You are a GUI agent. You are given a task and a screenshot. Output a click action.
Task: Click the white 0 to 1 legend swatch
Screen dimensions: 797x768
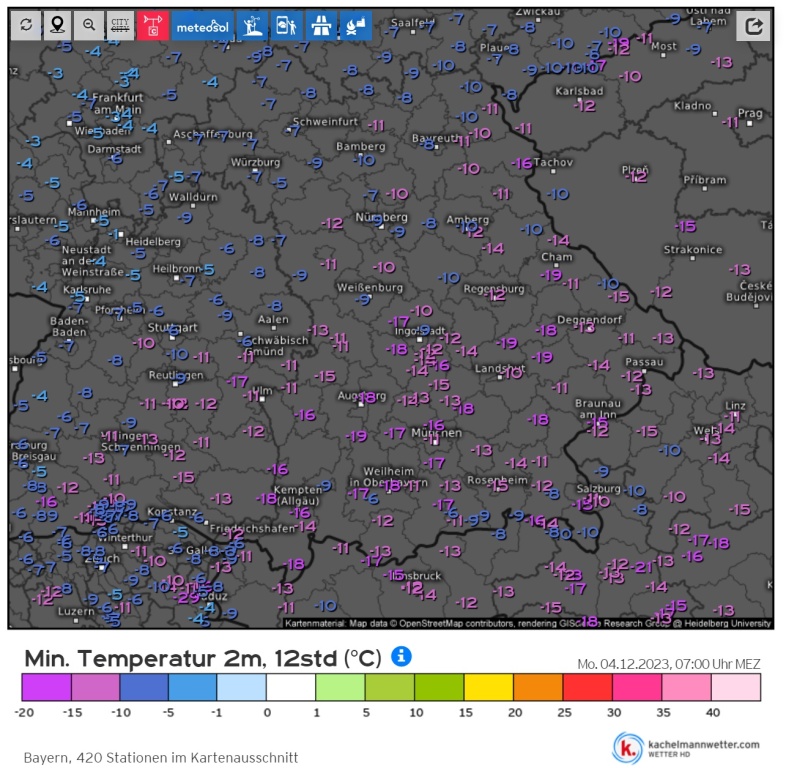click(291, 686)
